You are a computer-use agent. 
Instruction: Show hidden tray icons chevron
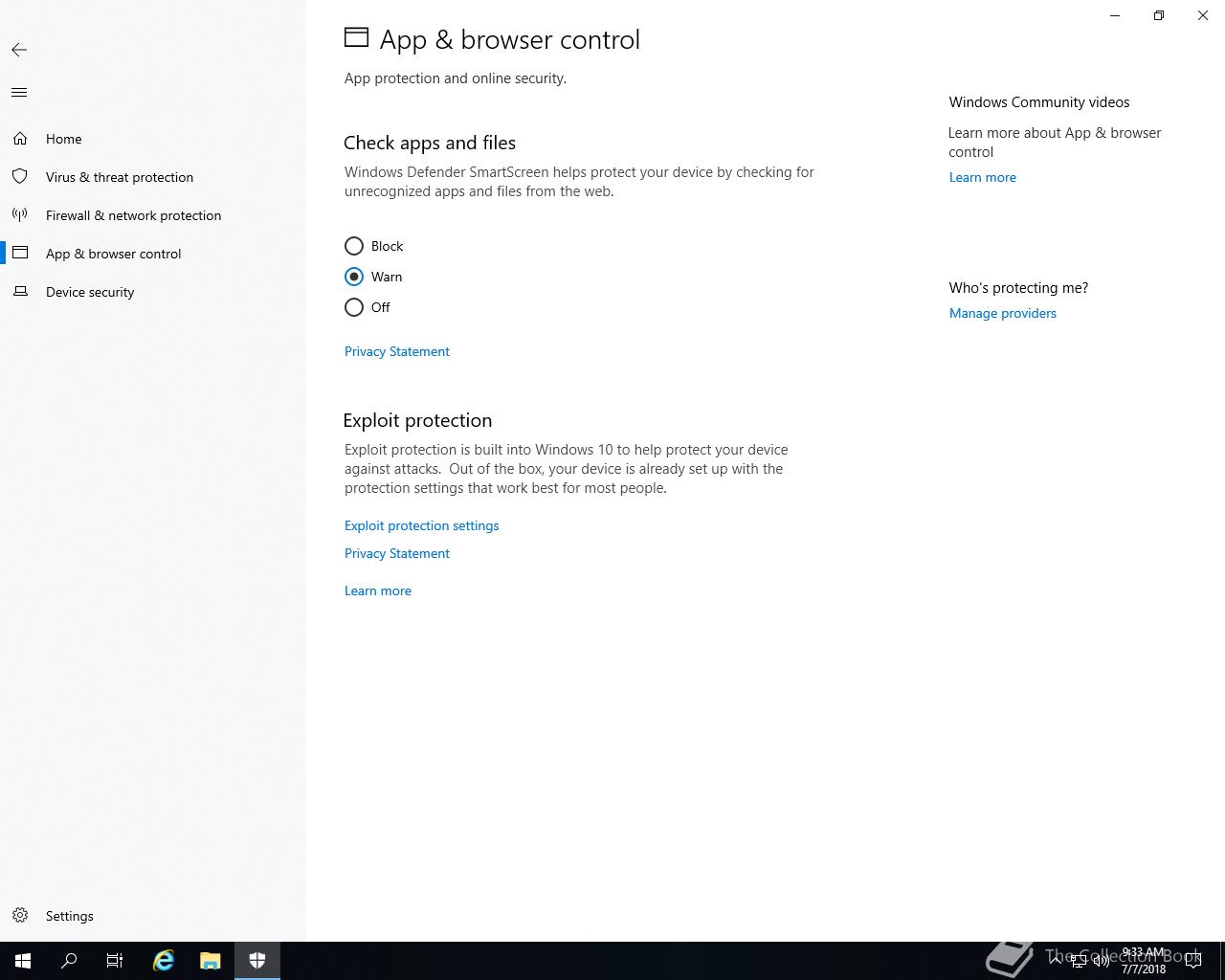pyautogui.click(x=1056, y=961)
